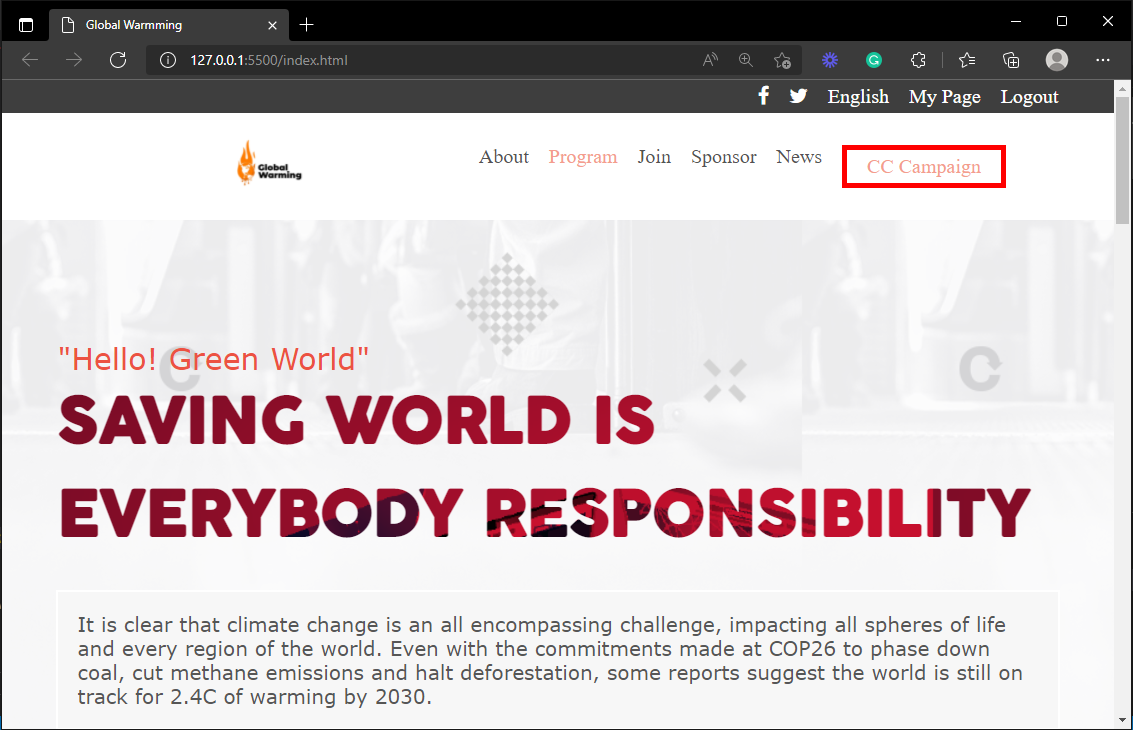Maximize the browser window

coord(1061,22)
